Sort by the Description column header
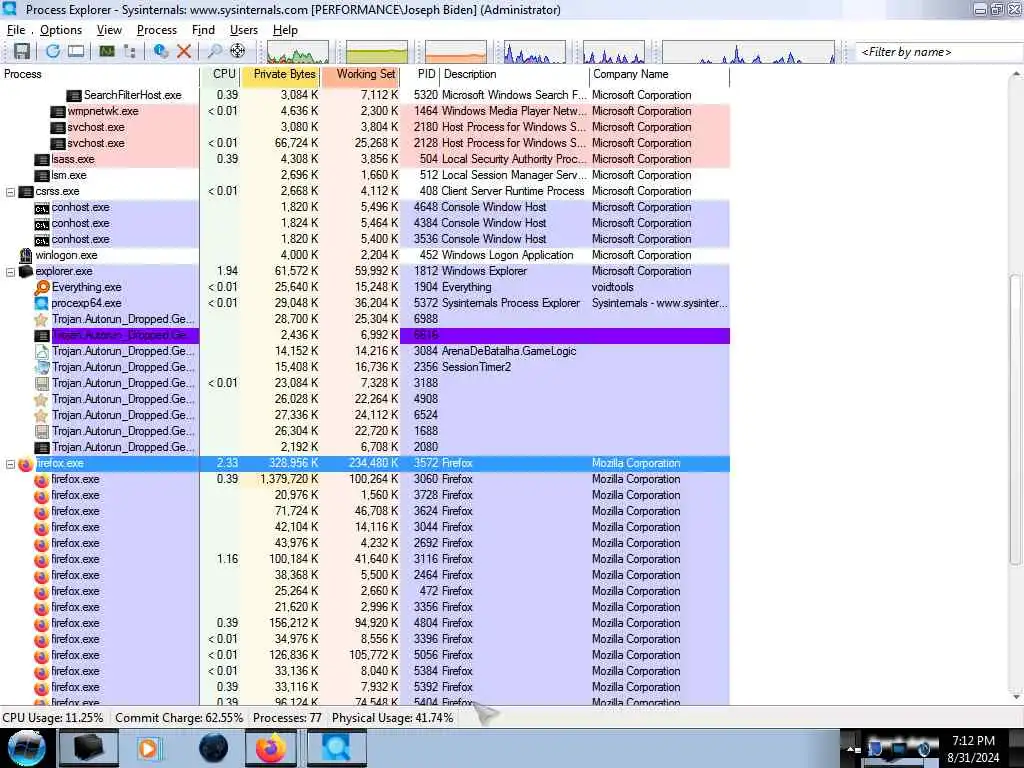 coord(515,74)
